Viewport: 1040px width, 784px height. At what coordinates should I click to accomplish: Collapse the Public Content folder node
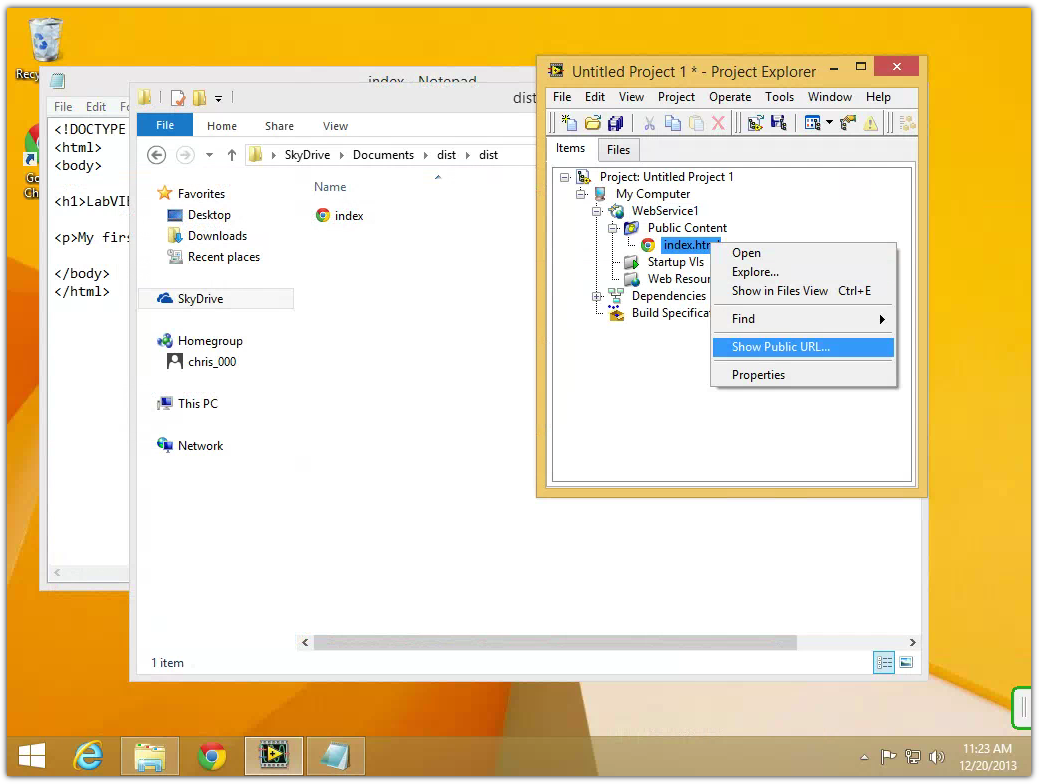click(x=613, y=228)
